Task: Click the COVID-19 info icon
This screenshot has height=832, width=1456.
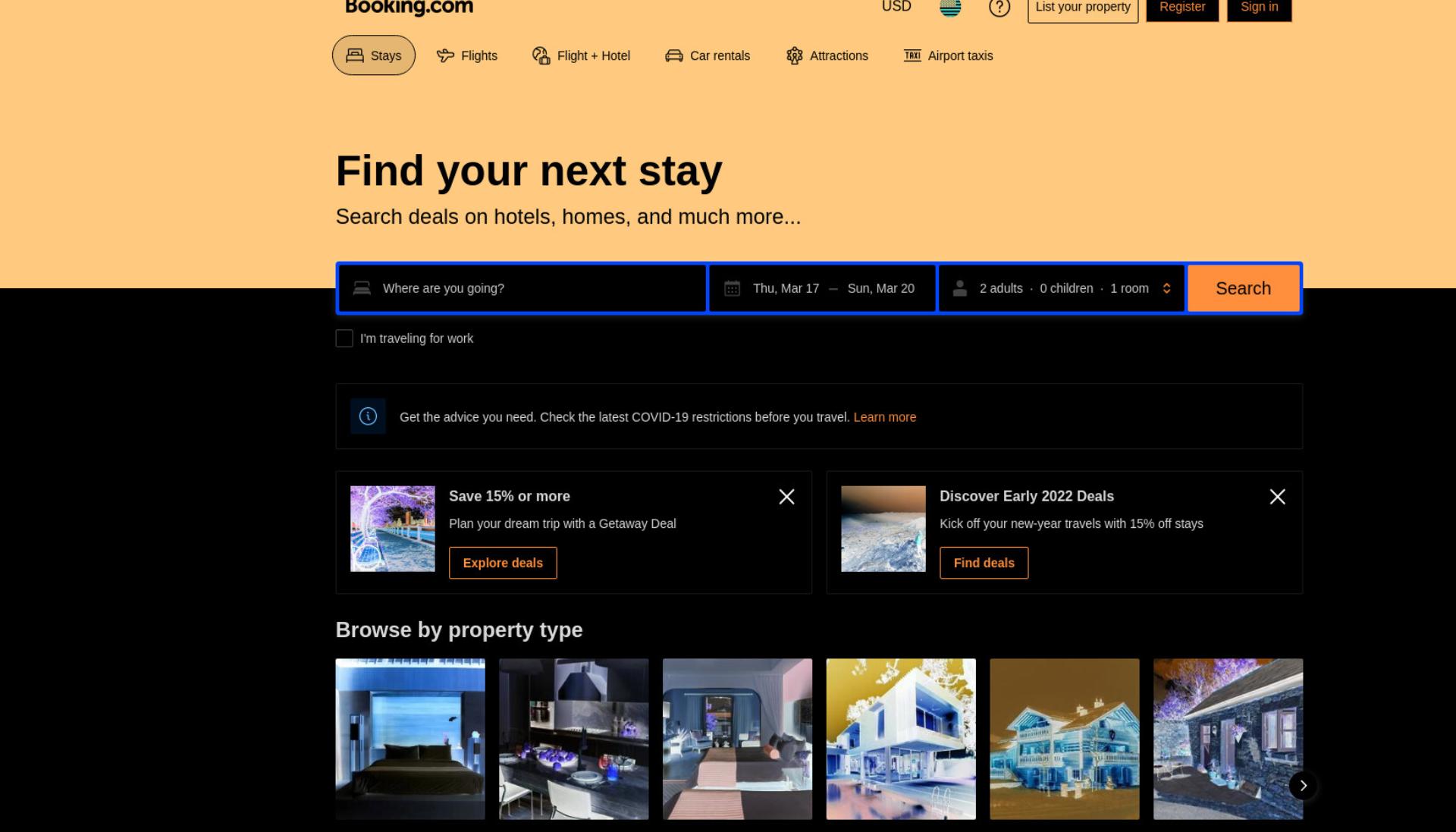Action: click(368, 416)
